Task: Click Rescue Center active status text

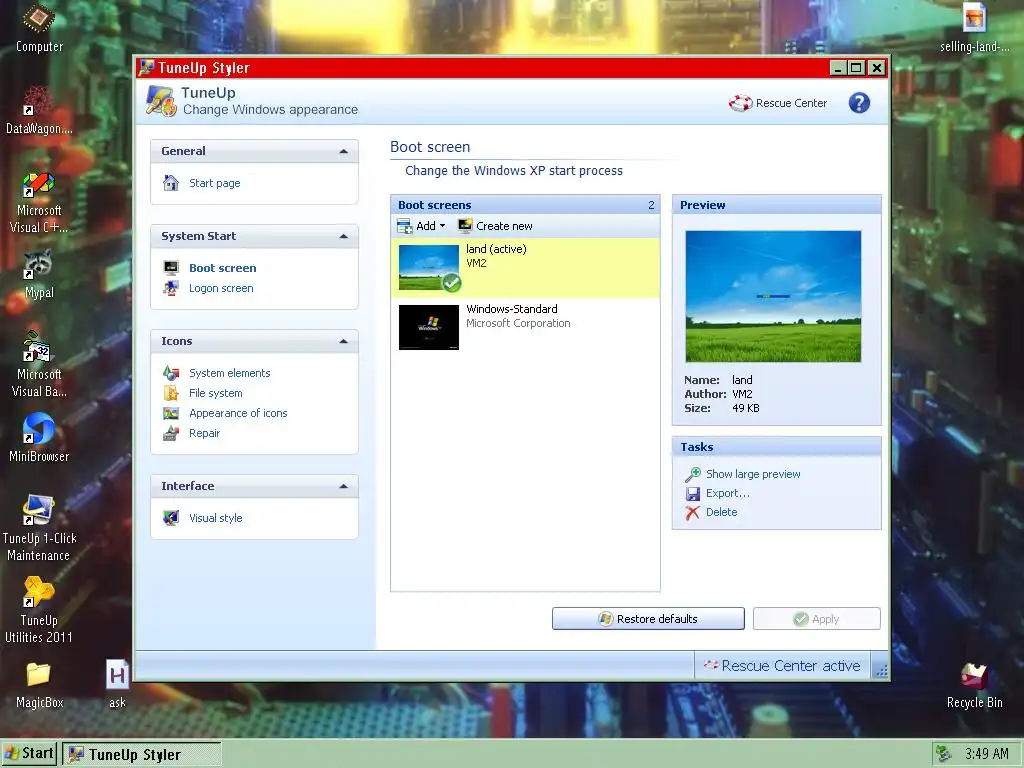Action: tap(791, 665)
